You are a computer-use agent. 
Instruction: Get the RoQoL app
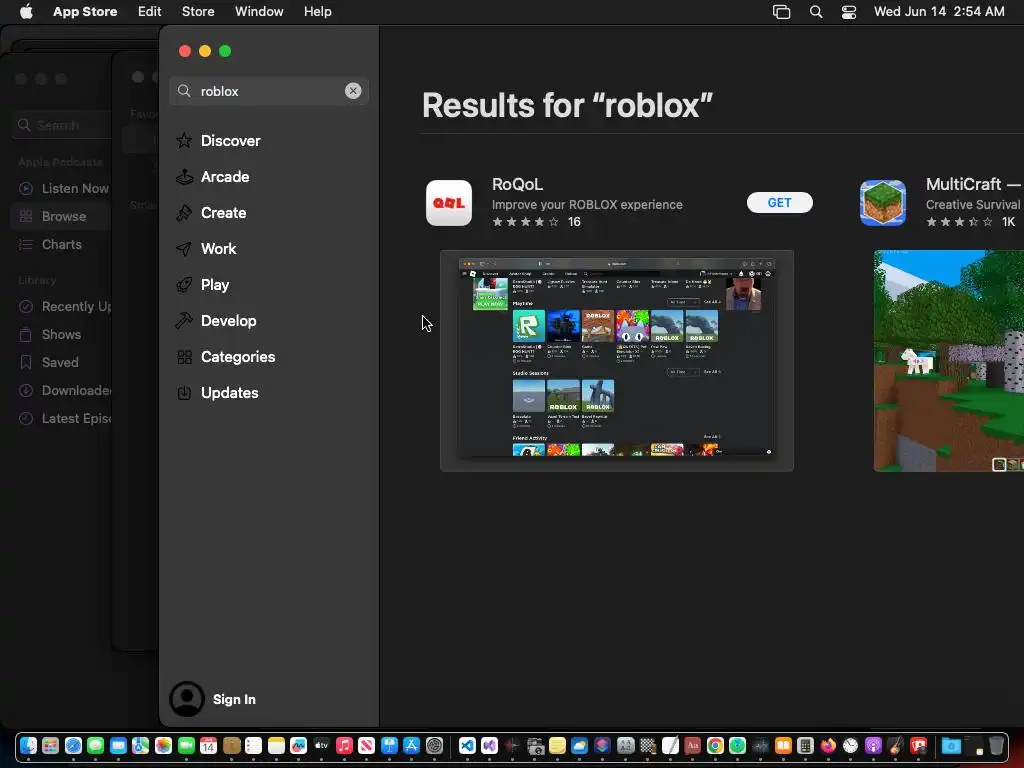click(779, 202)
